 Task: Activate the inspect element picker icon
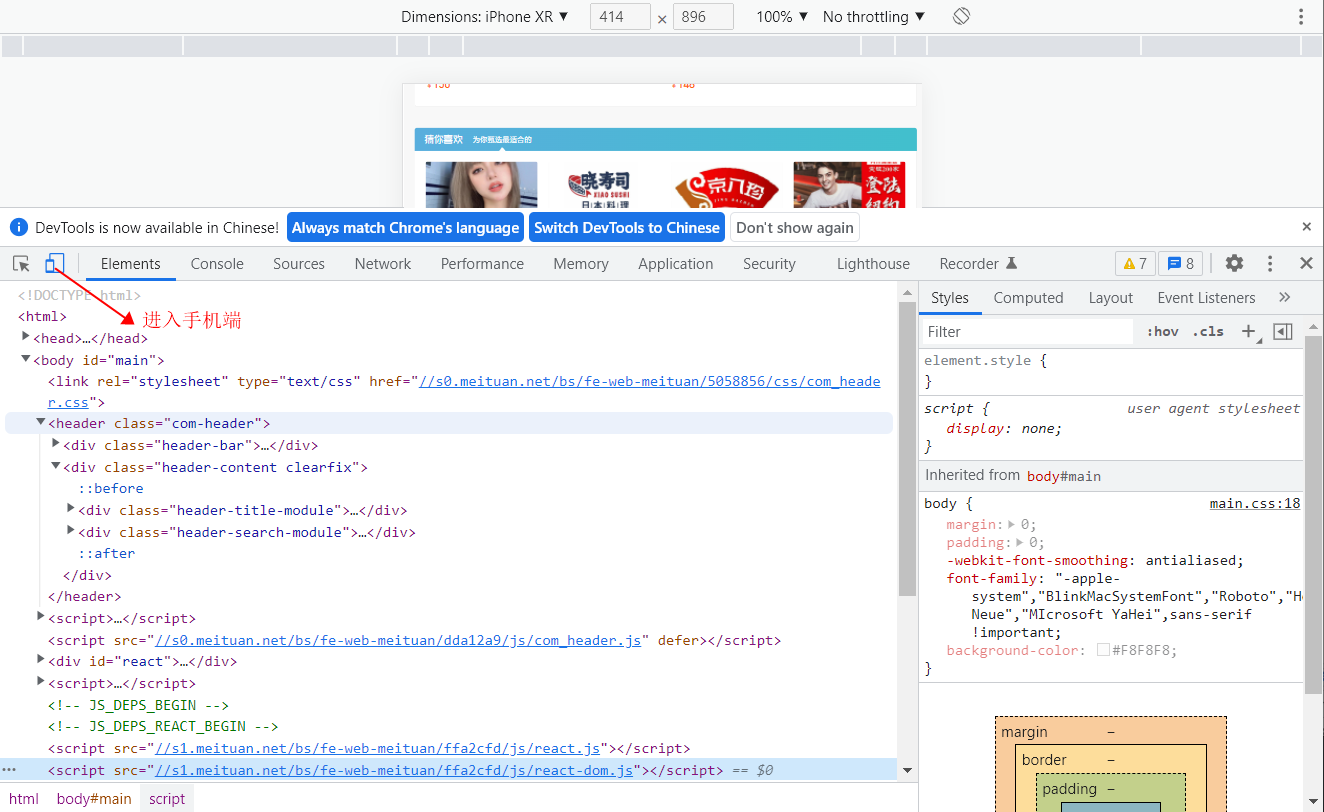[x=21, y=263]
